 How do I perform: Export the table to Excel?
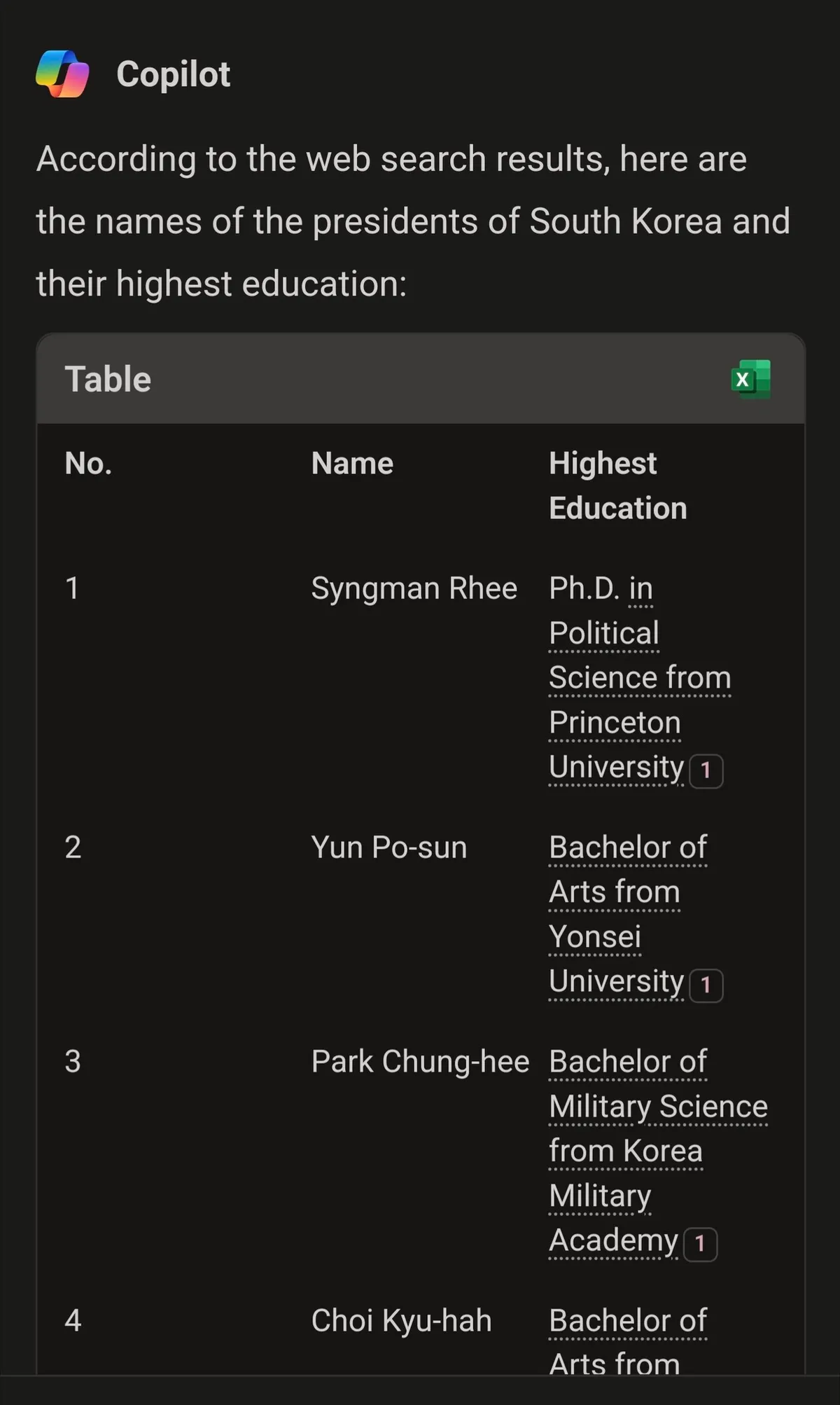tap(750, 379)
